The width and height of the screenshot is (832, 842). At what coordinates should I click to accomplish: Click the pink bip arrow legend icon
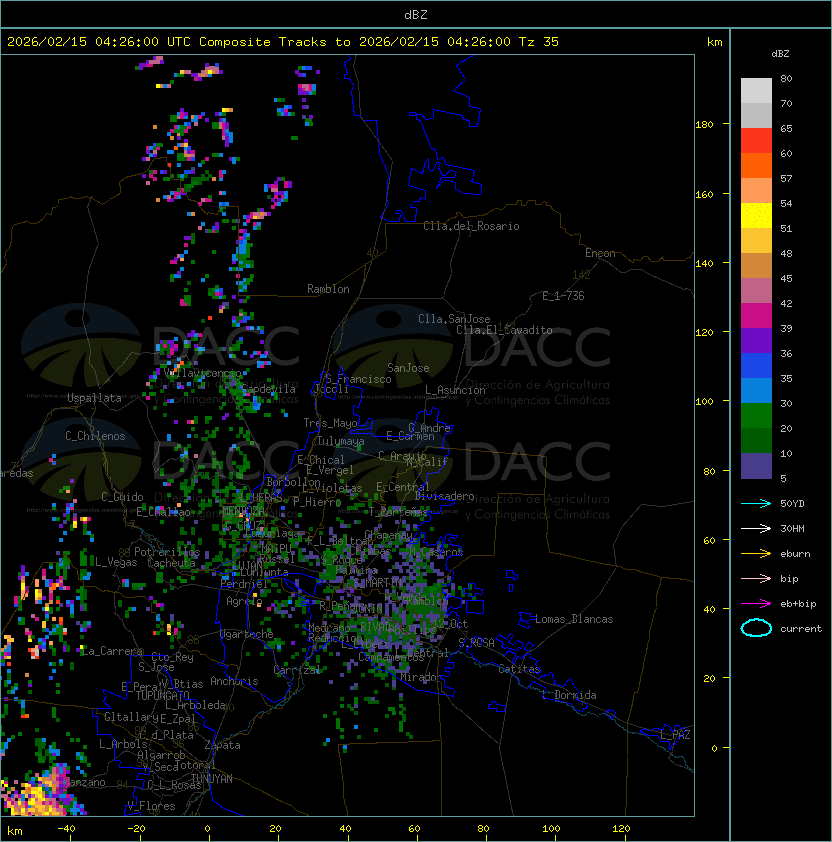tap(756, 578)
